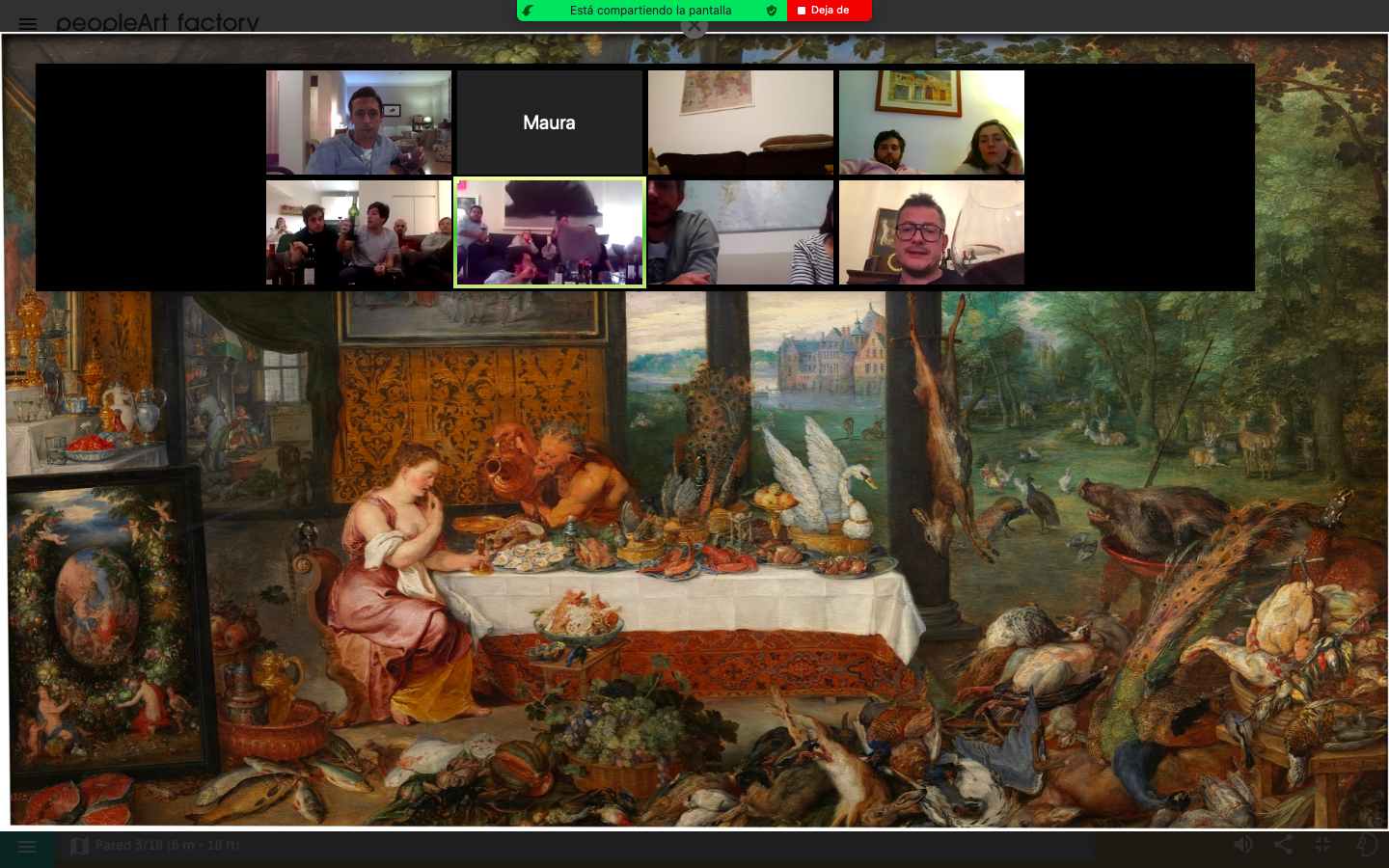The height and width of the screenshot is (868, 1389).
Task: Select the video tile of man wearing glasses
Action: tap(932, 232)
